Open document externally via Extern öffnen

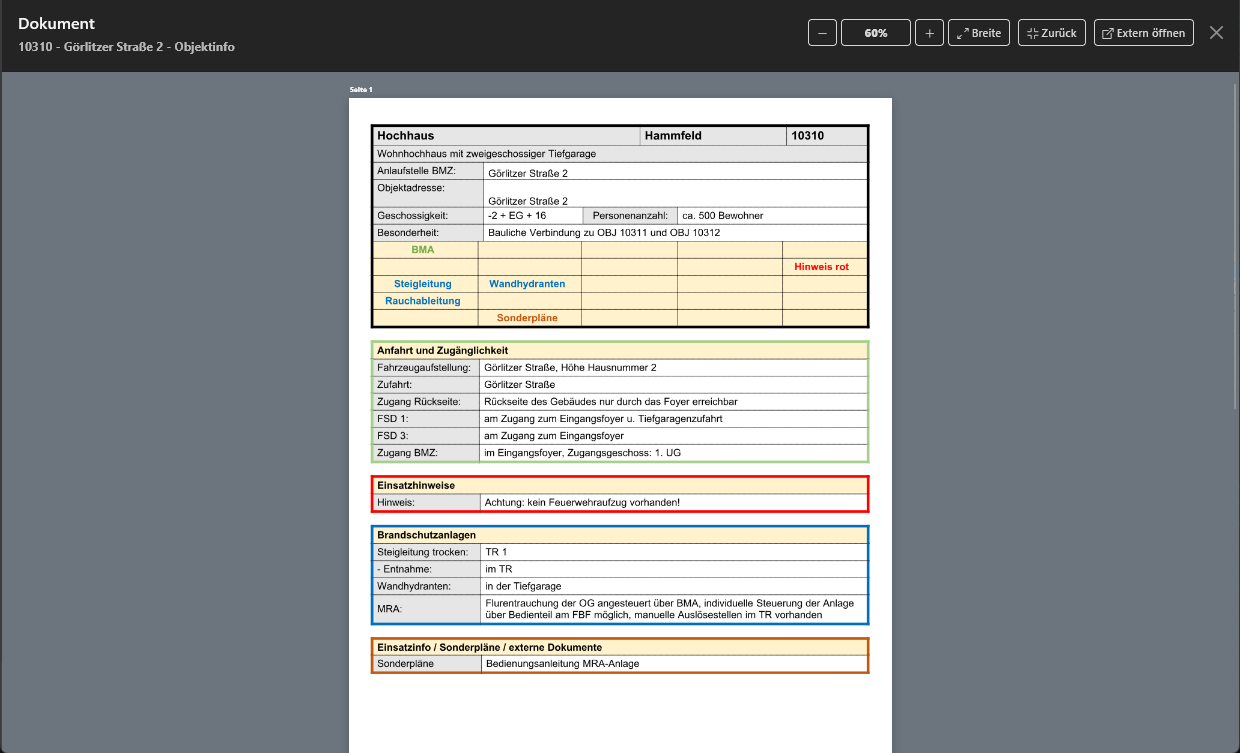(1144, 33)
